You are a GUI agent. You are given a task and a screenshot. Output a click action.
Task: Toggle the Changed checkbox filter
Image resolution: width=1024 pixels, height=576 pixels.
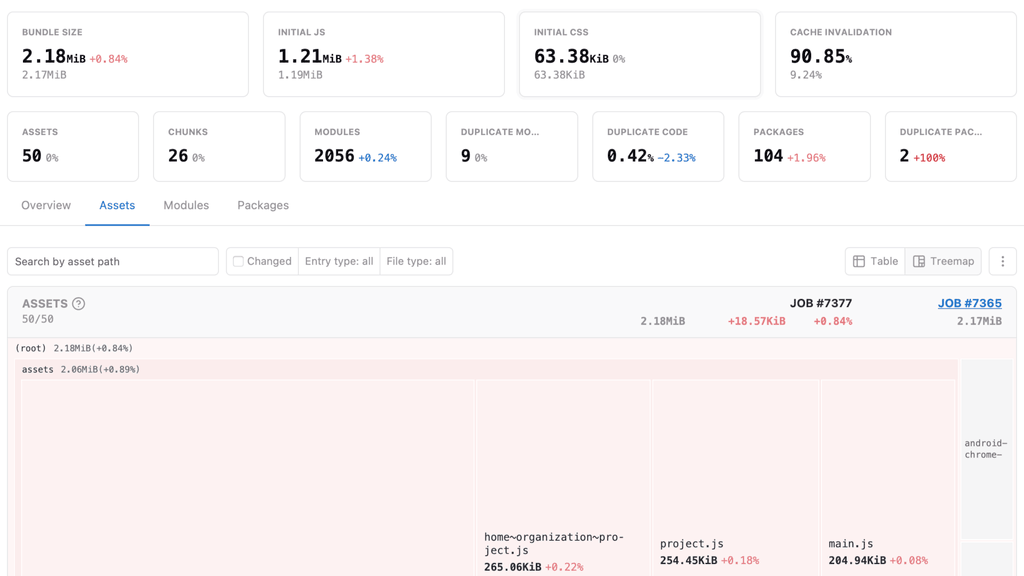(x=238, y=261)
